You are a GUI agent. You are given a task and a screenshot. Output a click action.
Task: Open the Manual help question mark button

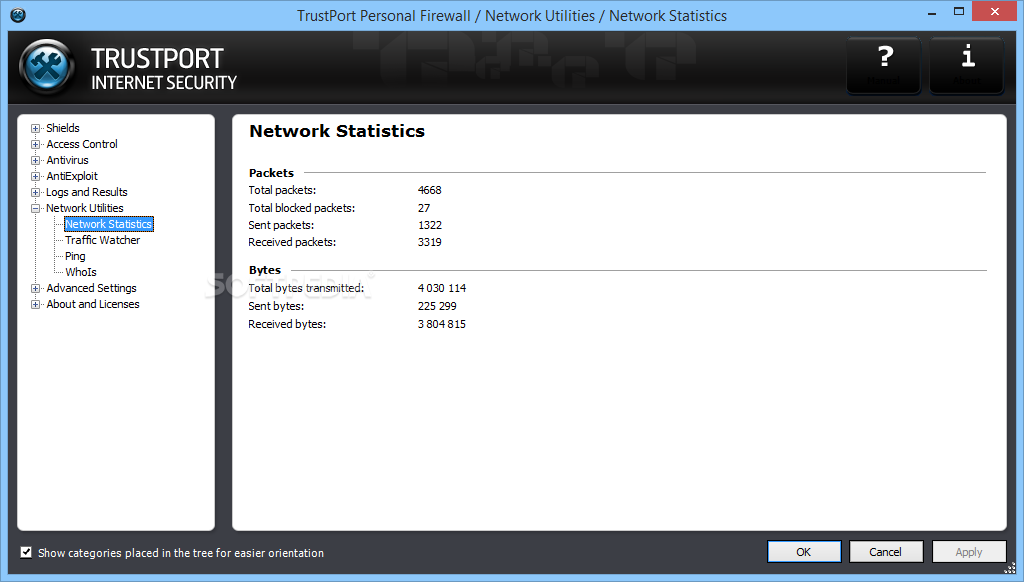(884, 65)
